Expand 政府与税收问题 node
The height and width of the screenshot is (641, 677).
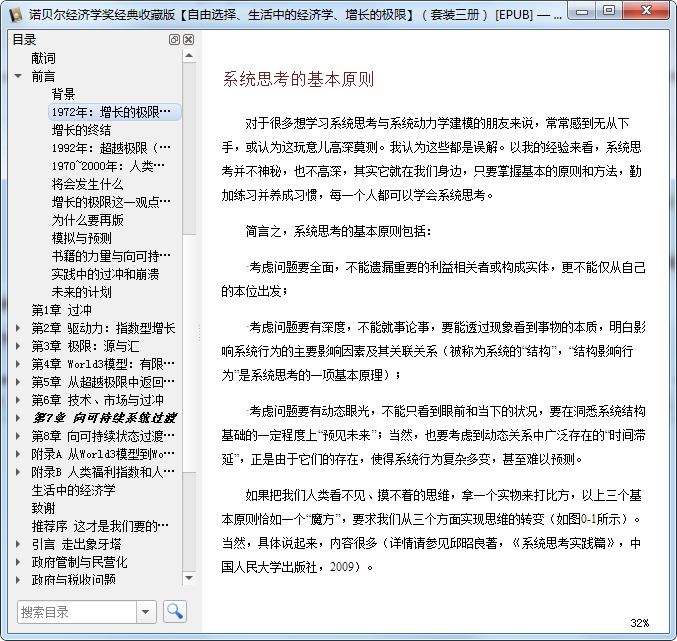tap(18, 580)
